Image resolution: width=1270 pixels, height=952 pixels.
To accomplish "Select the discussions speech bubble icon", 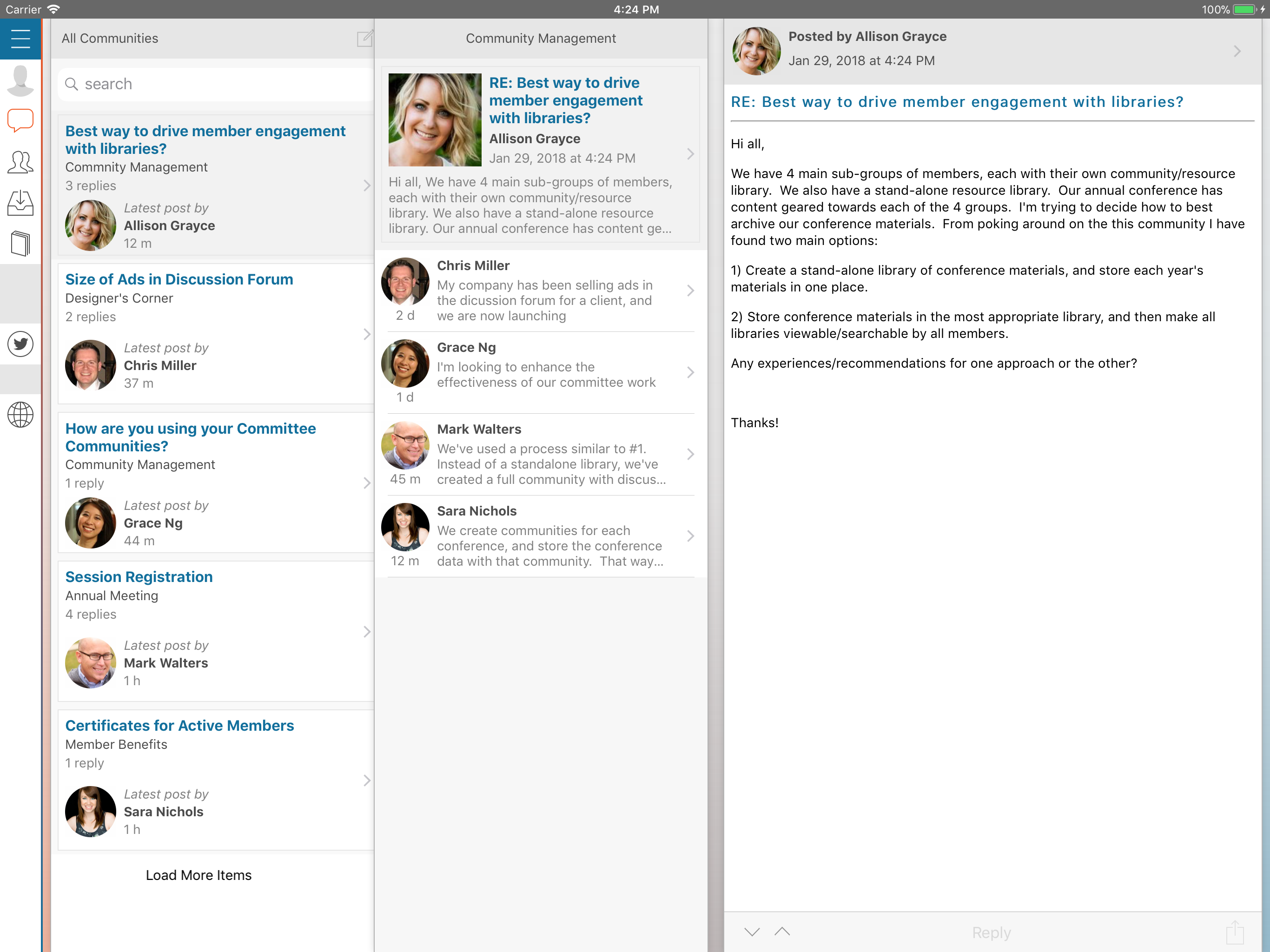I will click(20, 120).
